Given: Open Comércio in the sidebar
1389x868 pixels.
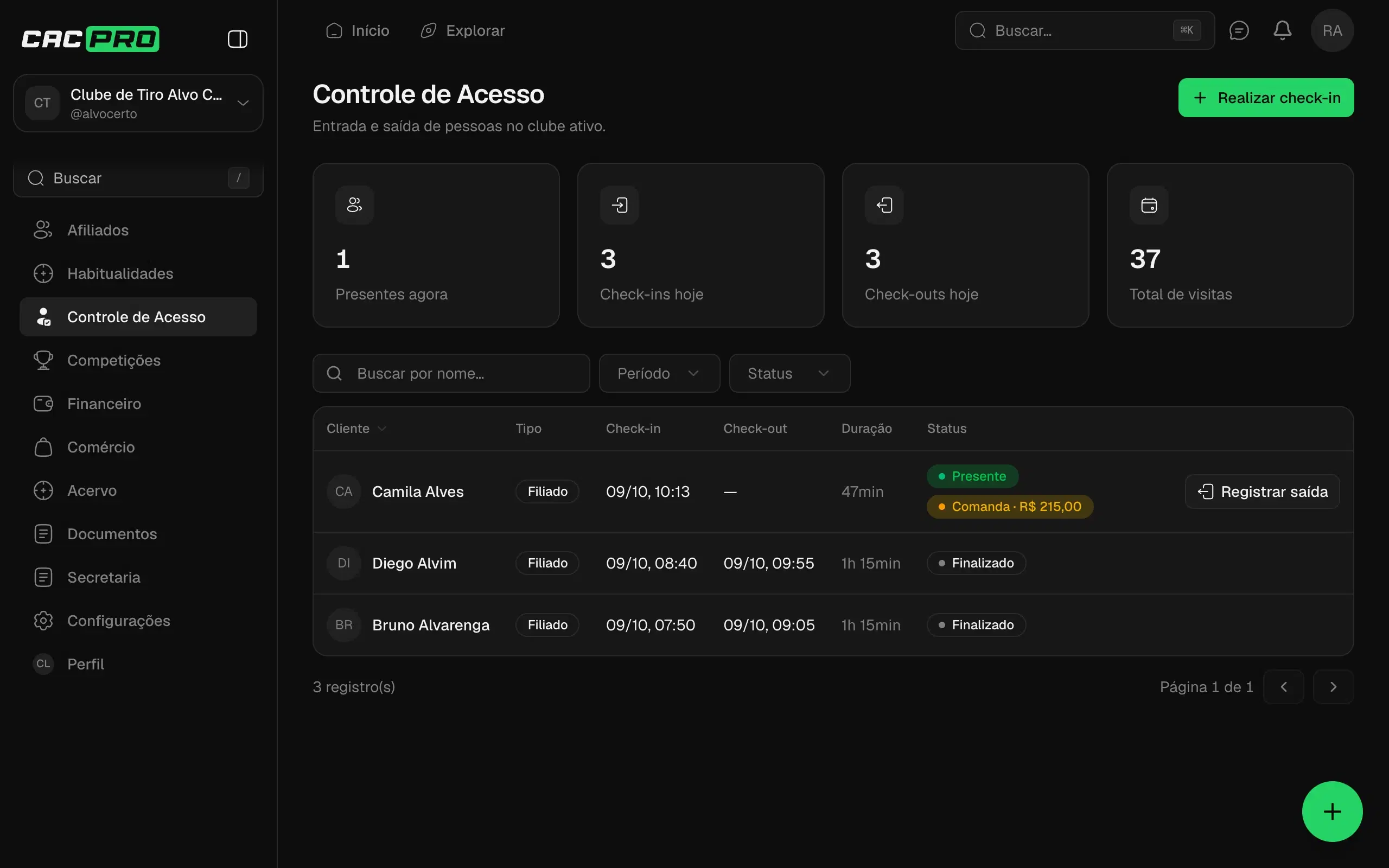Looking at the screenshot, I should (138, 447).
